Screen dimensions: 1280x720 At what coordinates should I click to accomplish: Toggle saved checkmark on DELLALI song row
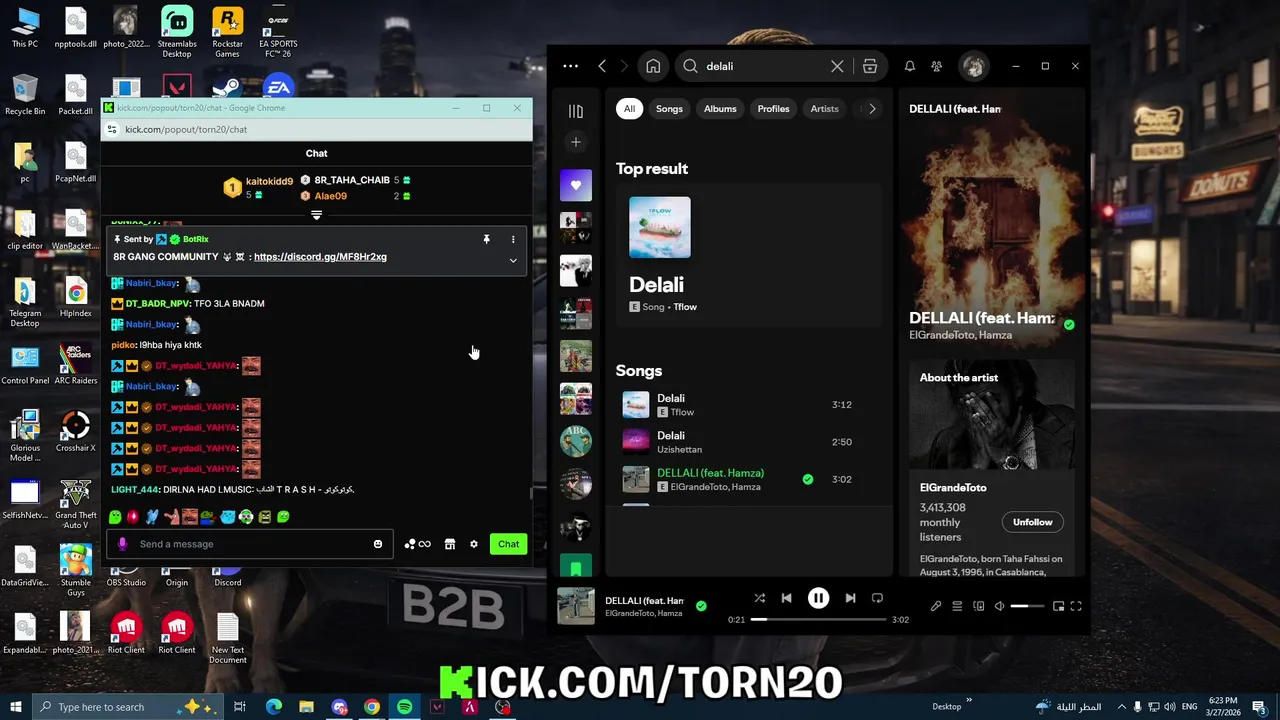(x=807, y=479)
